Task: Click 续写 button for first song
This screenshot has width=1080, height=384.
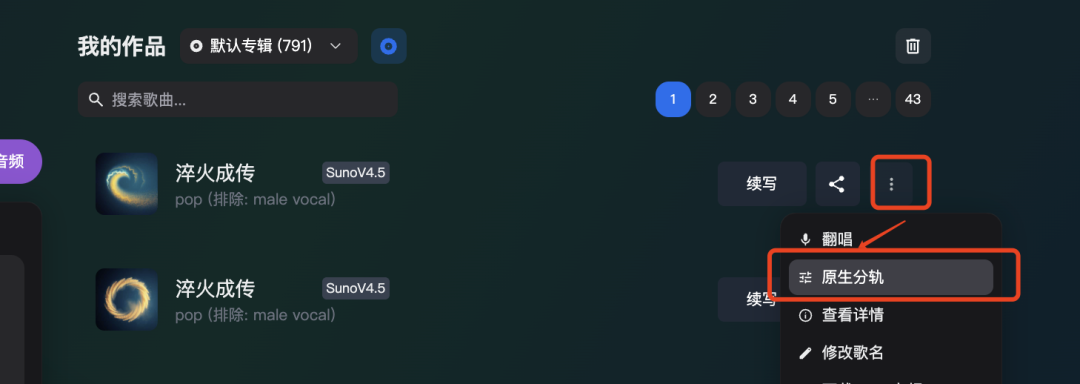Action: coord(762,184)
